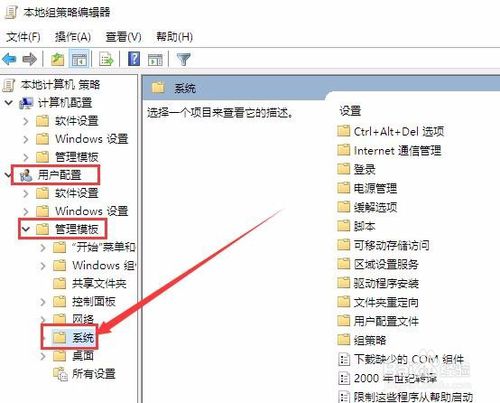Collapse the 用户配置 管理模板 node
Image resolution: width=500 pixels, height=403 pixels.
pos(26,229)
